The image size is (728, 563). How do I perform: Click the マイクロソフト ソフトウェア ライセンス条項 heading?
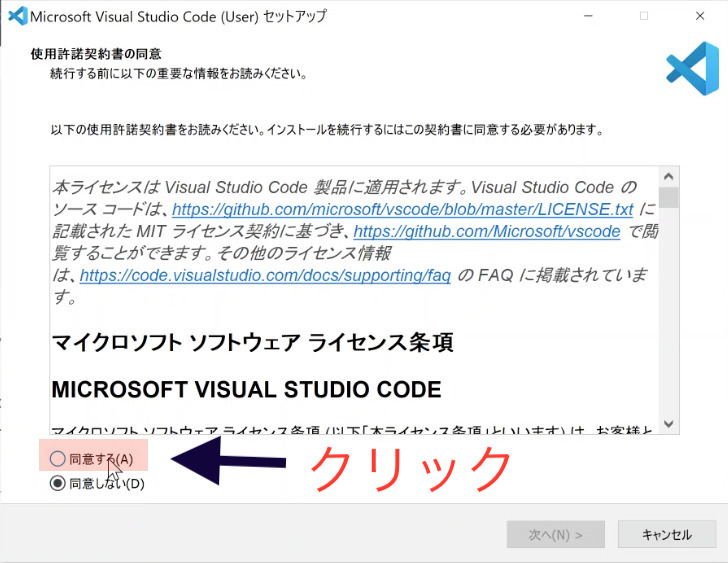click(x=253, y=343)
